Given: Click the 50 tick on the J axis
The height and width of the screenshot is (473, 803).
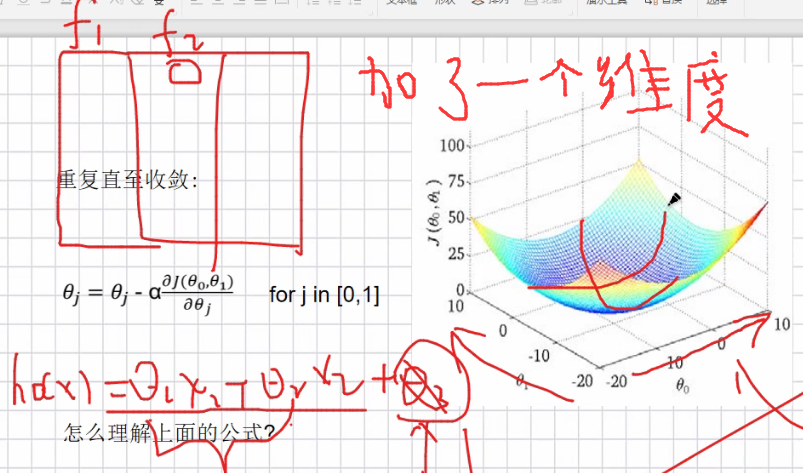Looking at the screenshot, I should tap(456, 218).
